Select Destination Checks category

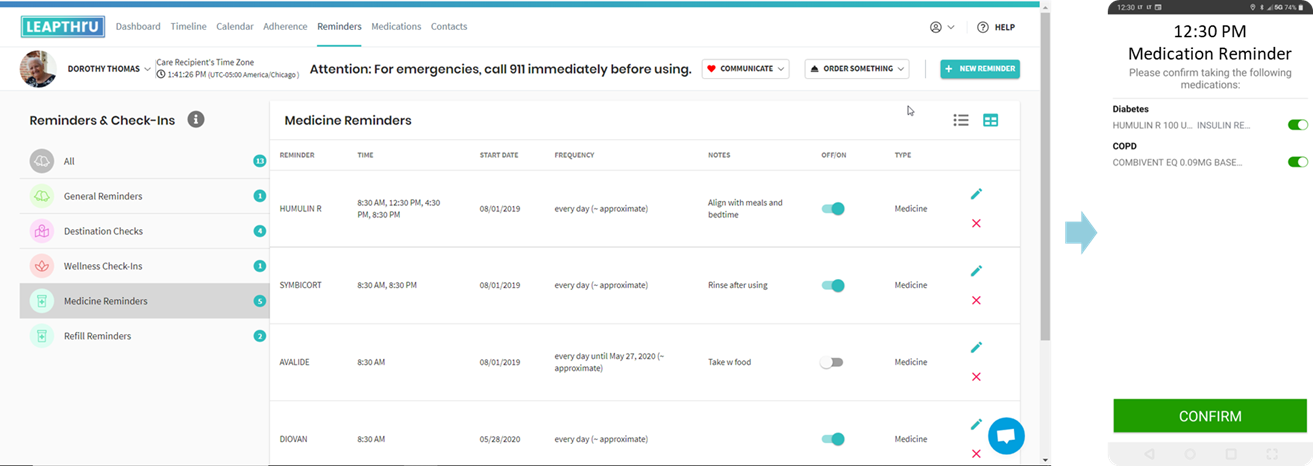144,231
